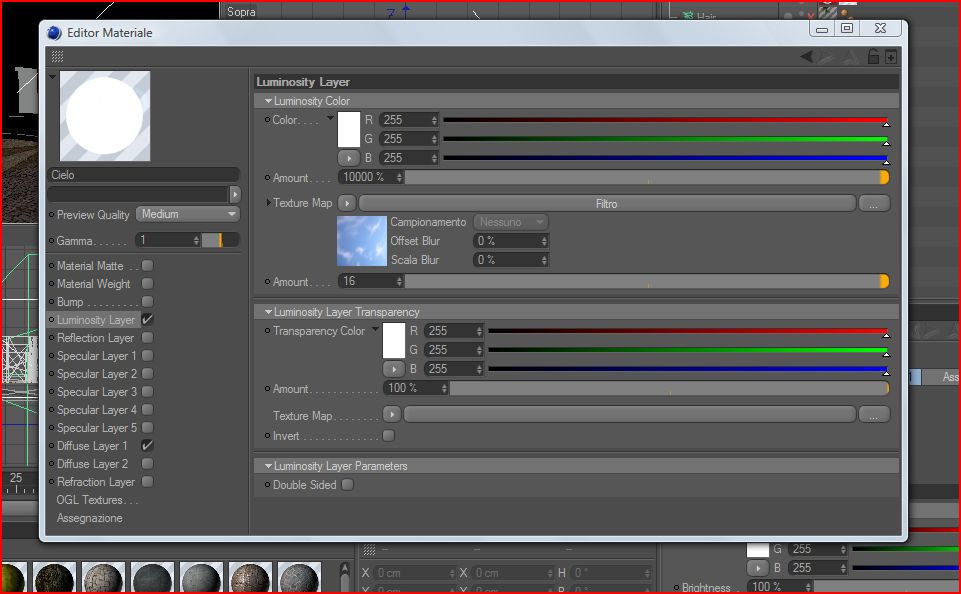The height and width of the screenshot is (594, 961).
Task: Select the grey cobblestone material sphere
Action: [103, 578]
